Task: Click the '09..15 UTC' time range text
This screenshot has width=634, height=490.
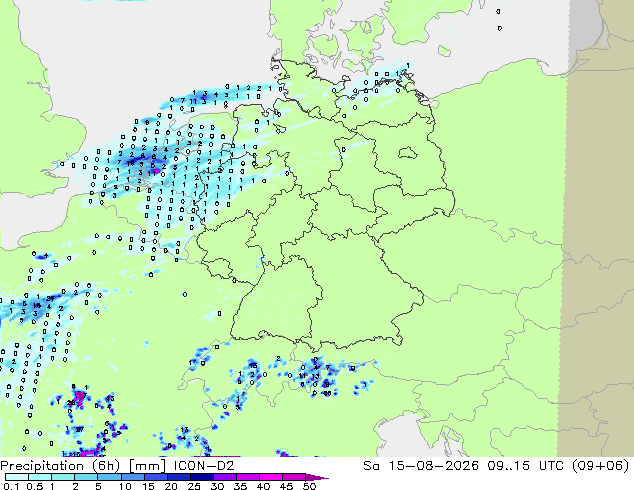Action: [527, 466]
